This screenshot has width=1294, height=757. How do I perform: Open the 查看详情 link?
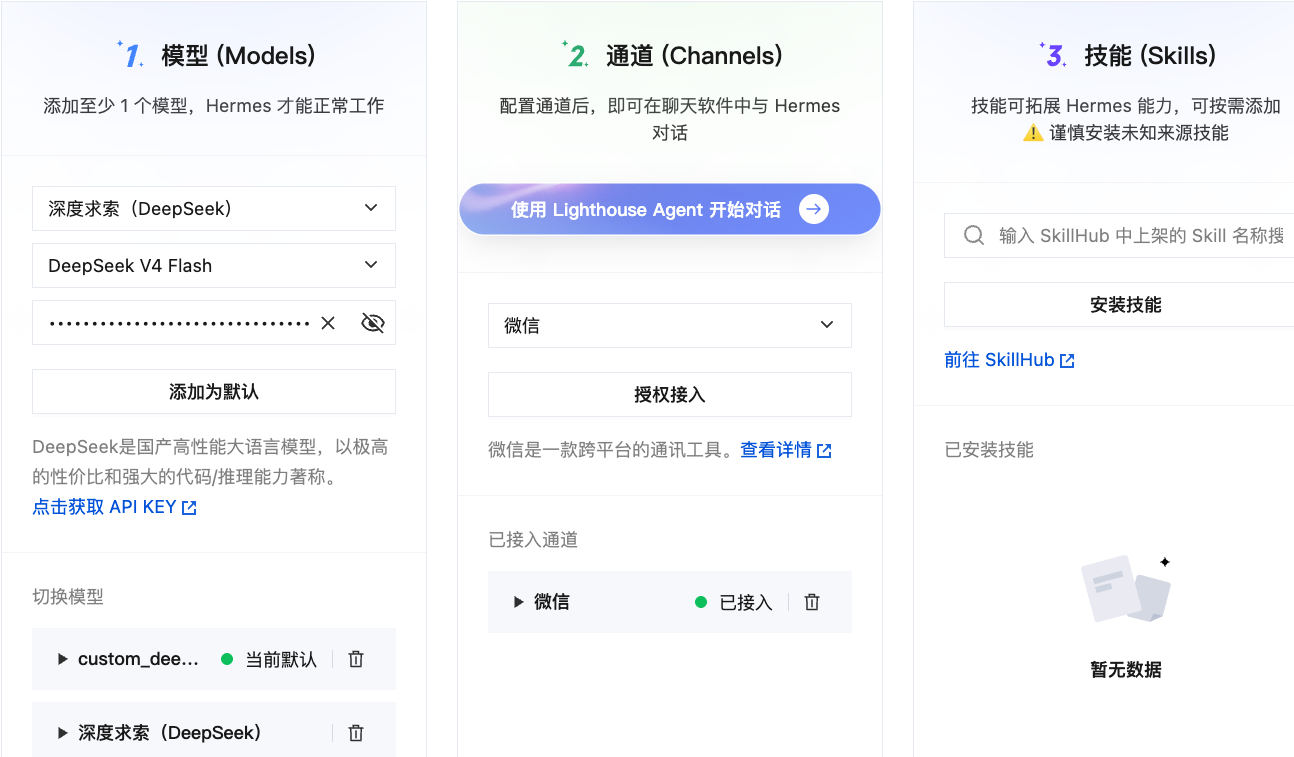point(776,450)
